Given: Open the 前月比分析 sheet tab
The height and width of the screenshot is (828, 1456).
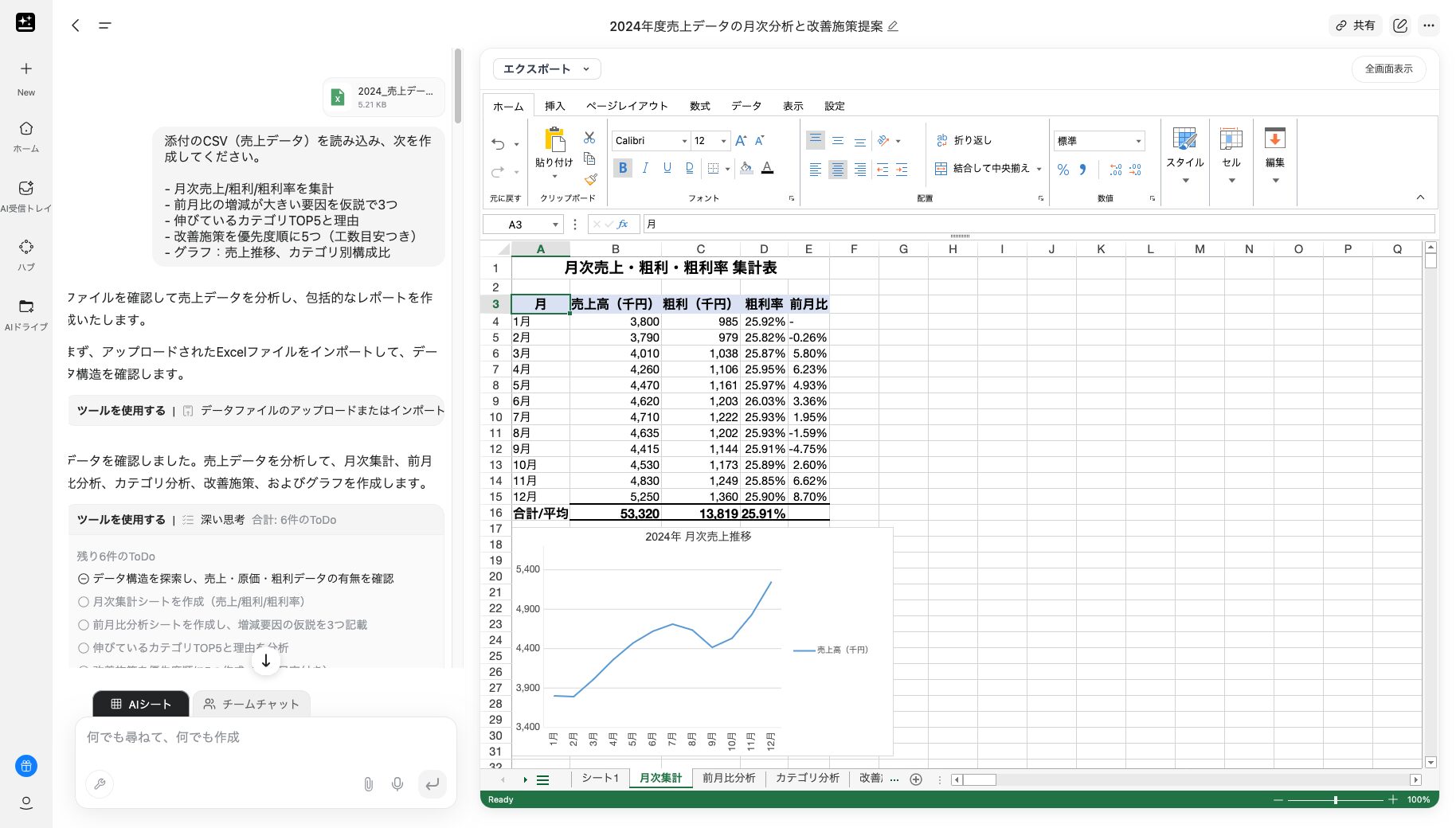Looking at the screenshot, I should pyautogui.click(x=729, y=778).
